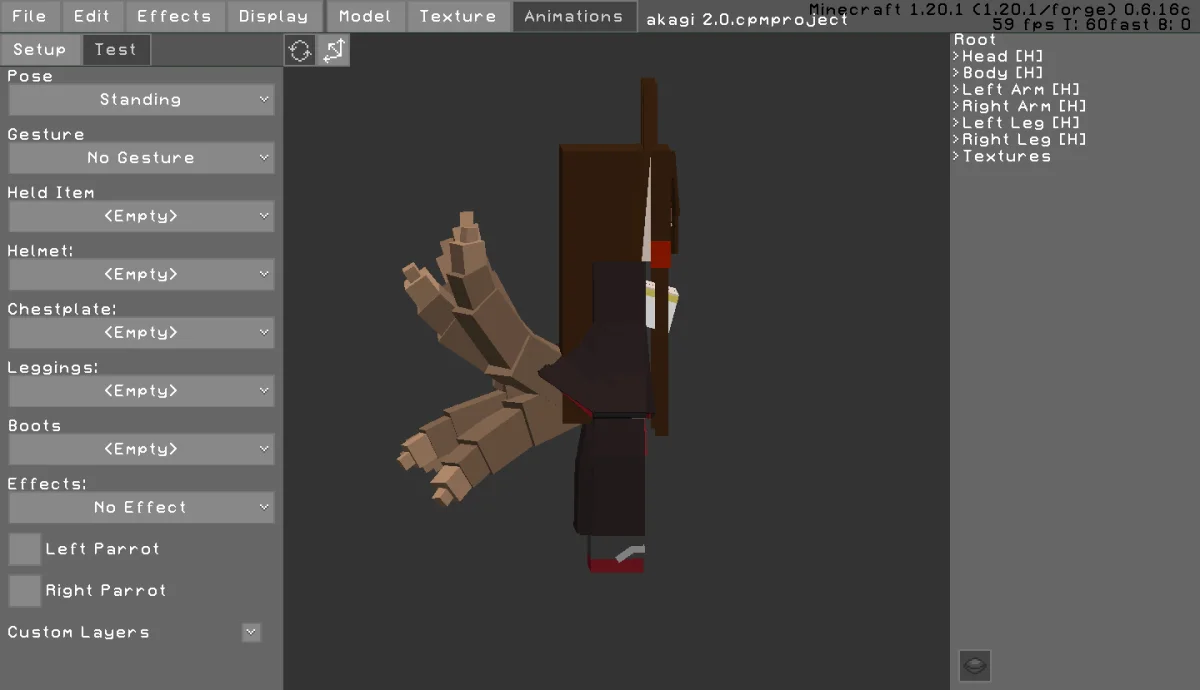Expand the Head [H] tree node
The width and height of the screenshot is (1200, 690).
(x=957, y=56)
